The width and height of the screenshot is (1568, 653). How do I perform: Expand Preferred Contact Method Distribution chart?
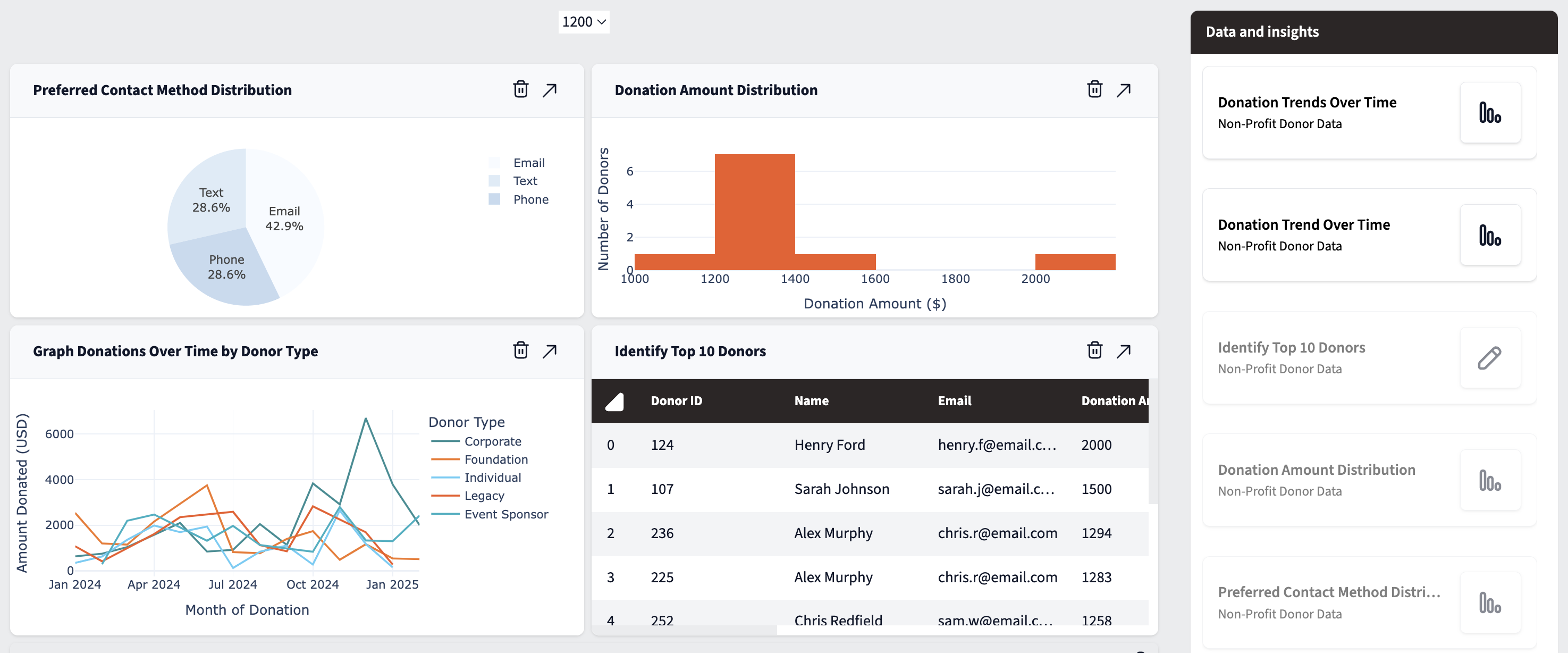click(549, 89)
